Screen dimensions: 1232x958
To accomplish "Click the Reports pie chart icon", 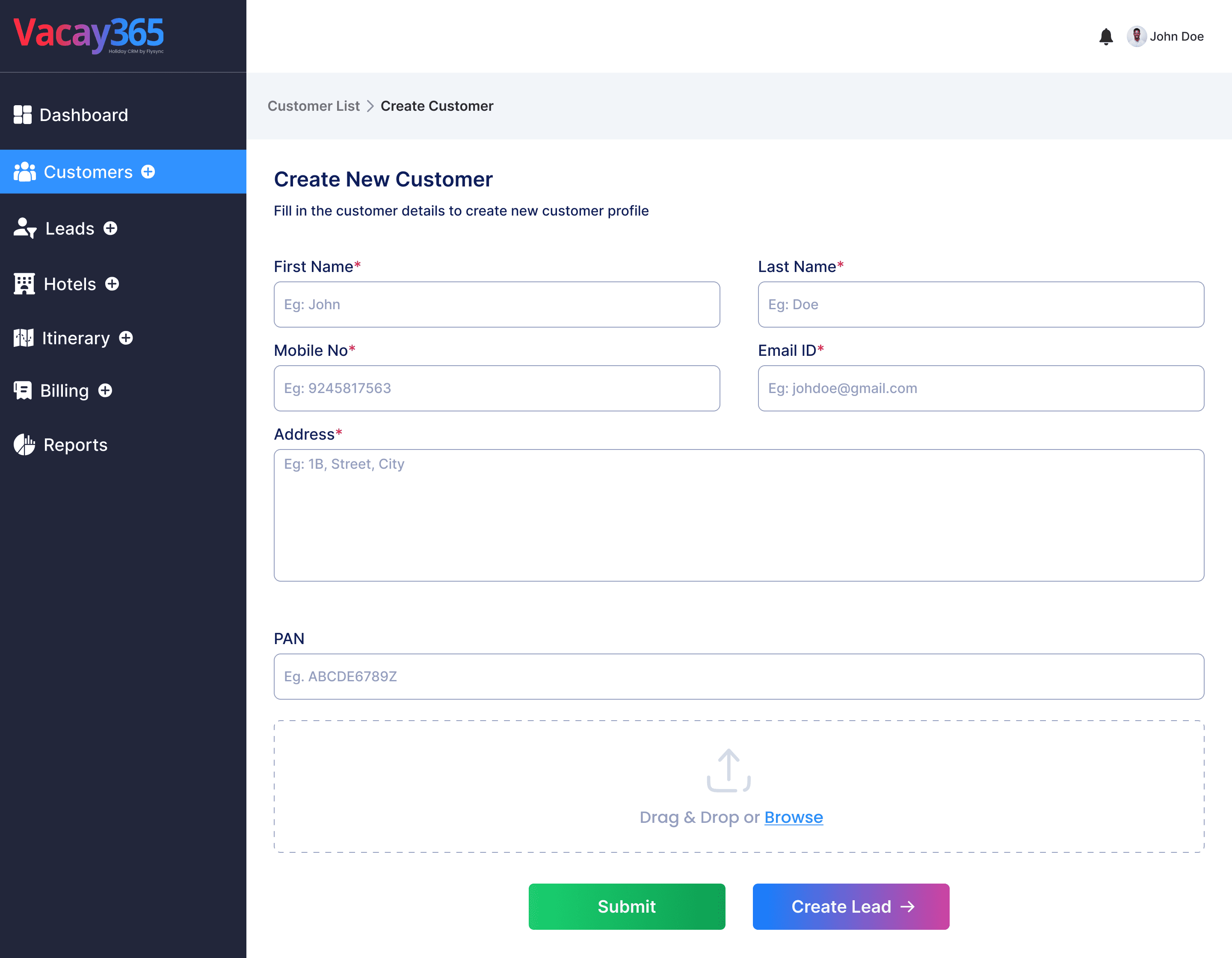I will click(x=24, y=445).
